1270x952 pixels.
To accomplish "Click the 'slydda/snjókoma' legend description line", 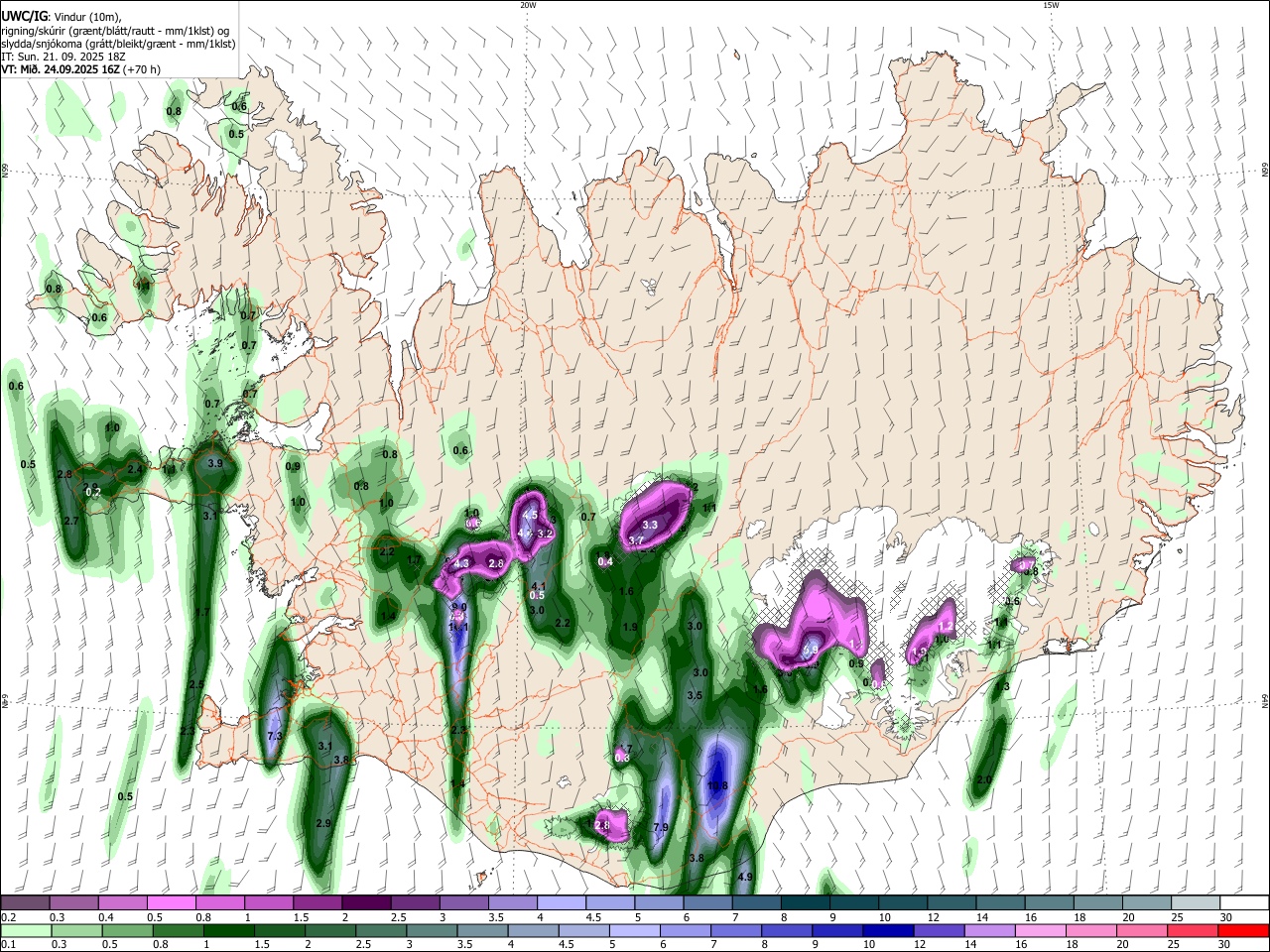I will point(118,44).
